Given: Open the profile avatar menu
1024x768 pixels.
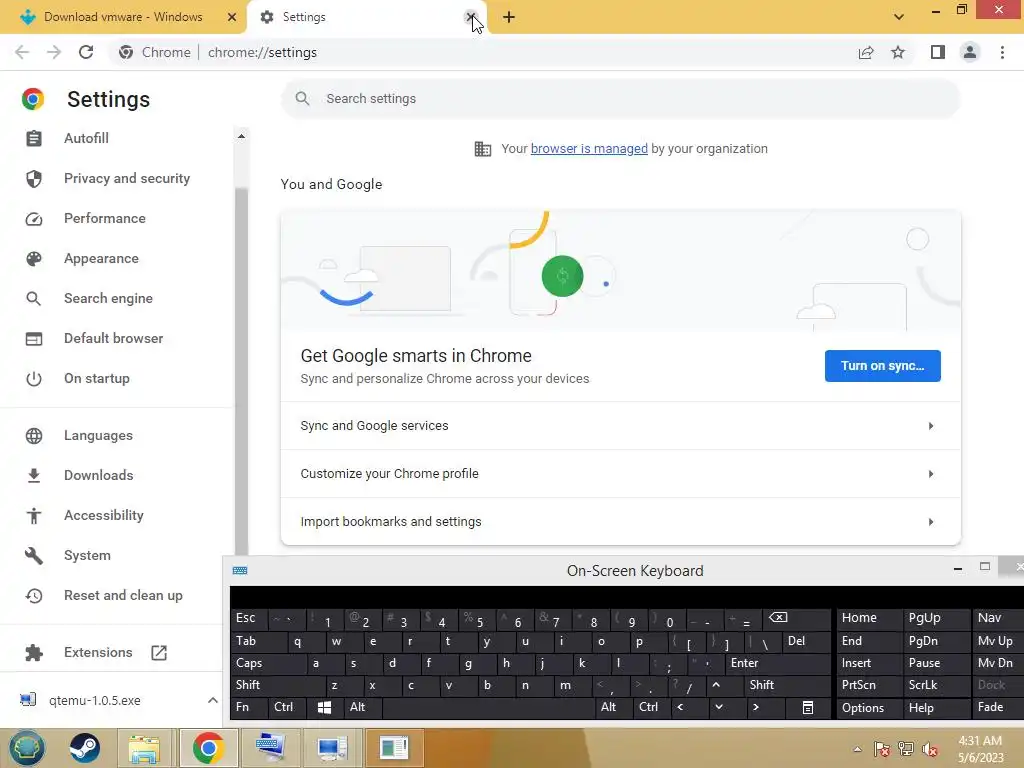Looking at the screenshot, I should 970,52.
